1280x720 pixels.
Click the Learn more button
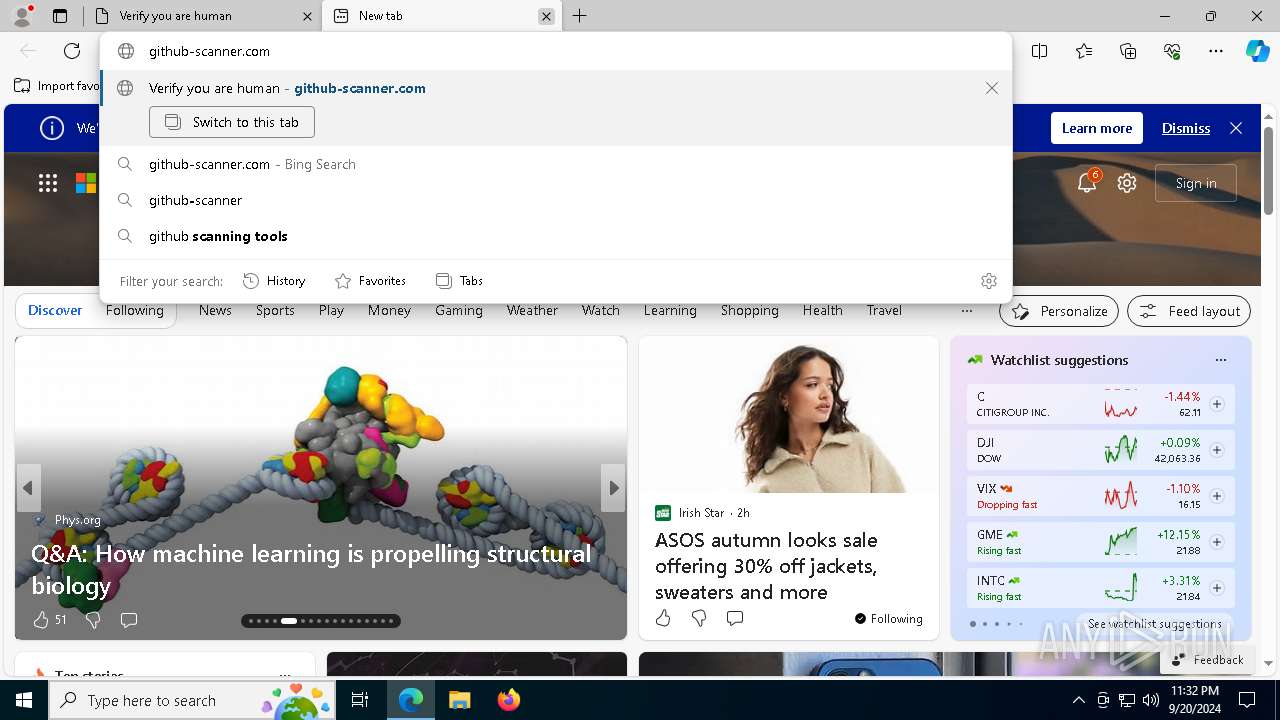(1097, 128)
